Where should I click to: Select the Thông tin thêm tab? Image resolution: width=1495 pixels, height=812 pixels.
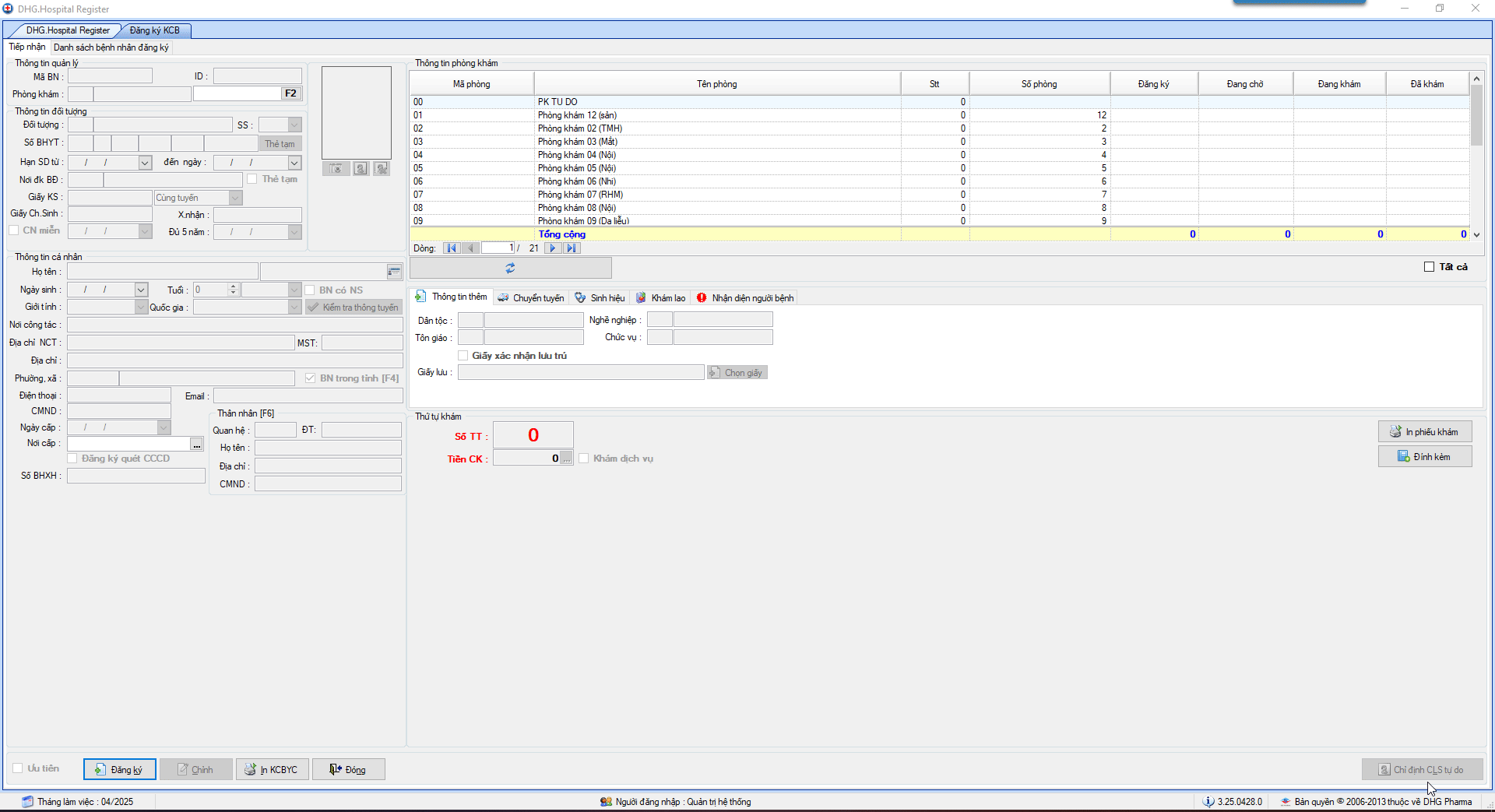[x=452, y=297]
